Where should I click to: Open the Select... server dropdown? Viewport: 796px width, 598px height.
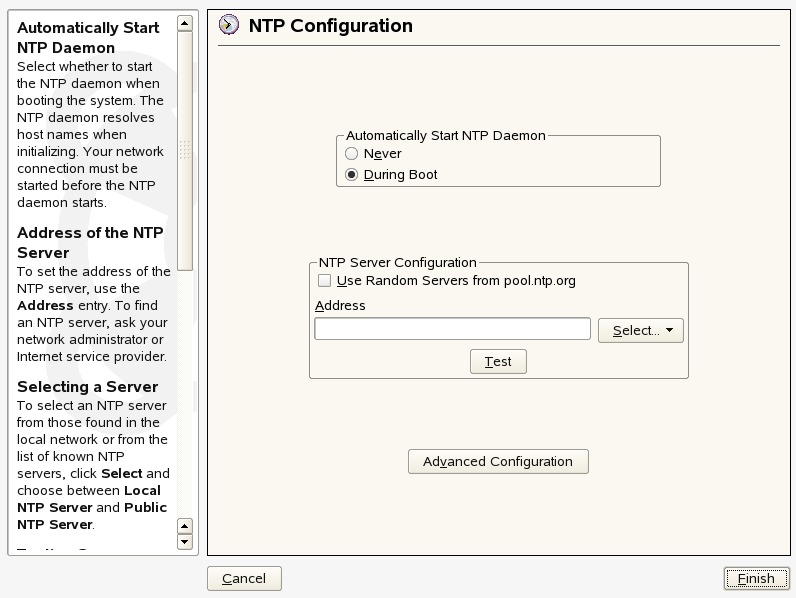[640, 330]
